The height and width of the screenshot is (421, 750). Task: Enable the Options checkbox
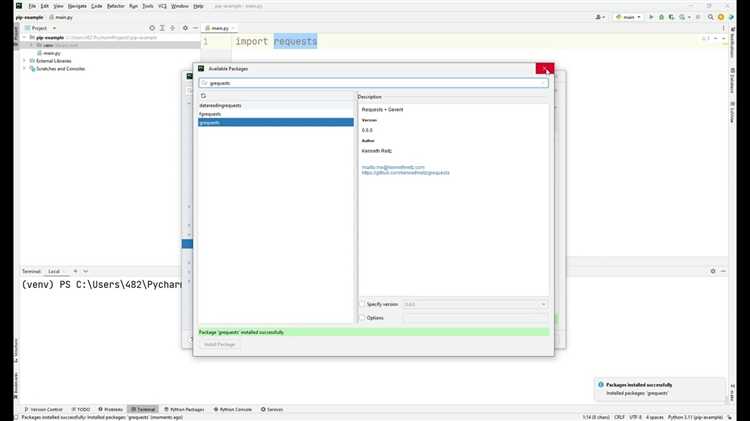(x=363, y=318)
